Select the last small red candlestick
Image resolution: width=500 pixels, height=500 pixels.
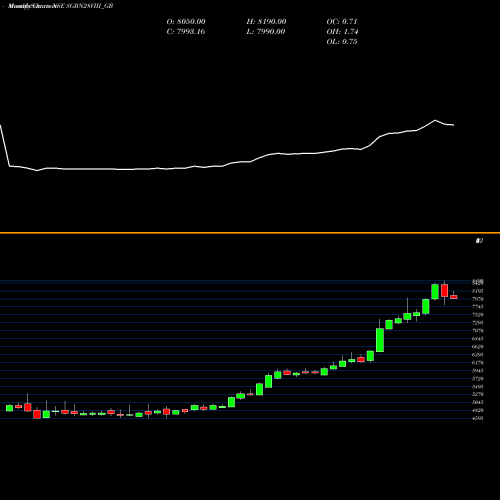point(454,297)
